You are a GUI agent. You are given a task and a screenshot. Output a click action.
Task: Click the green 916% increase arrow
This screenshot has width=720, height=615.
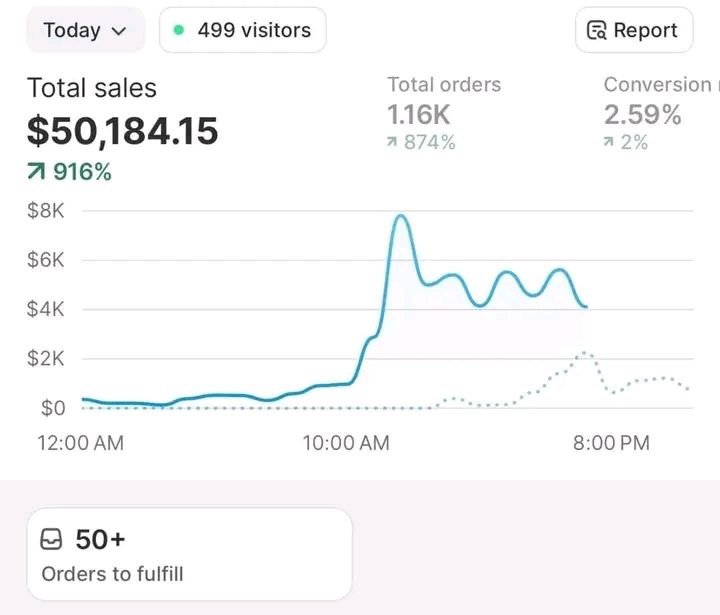click(x=37, y=173)
